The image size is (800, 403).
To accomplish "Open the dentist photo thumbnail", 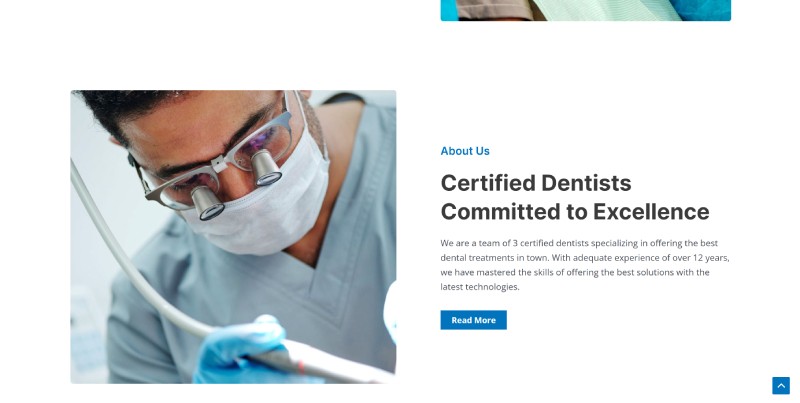I will pos(233,237).
